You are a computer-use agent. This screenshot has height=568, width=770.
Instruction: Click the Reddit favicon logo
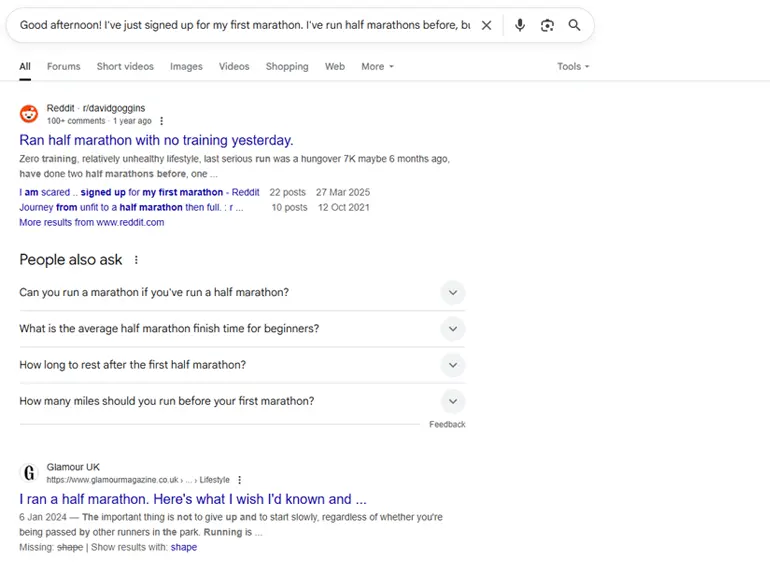tap(29, 114)
